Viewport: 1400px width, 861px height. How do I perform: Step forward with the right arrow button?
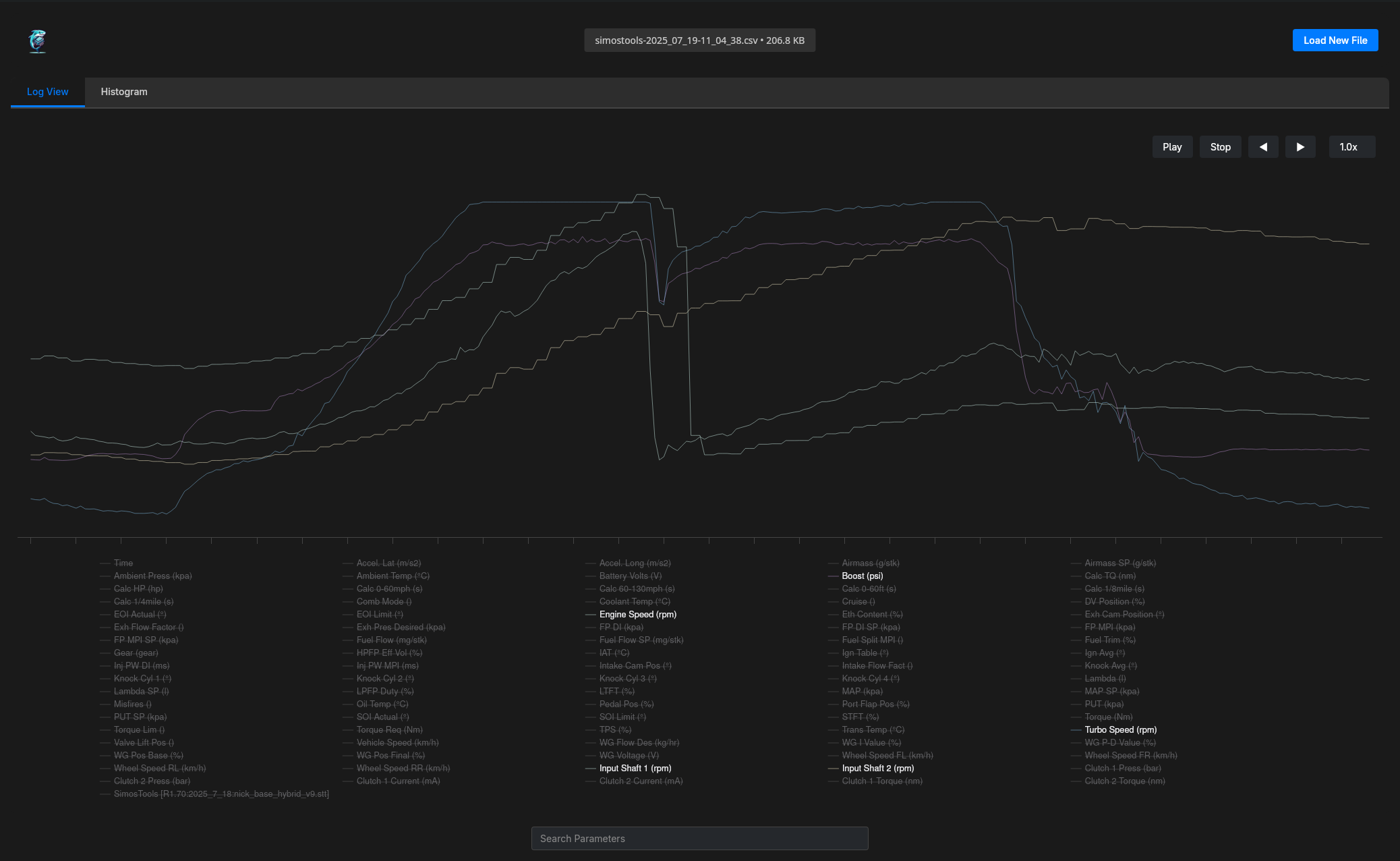click(1300, 147)
